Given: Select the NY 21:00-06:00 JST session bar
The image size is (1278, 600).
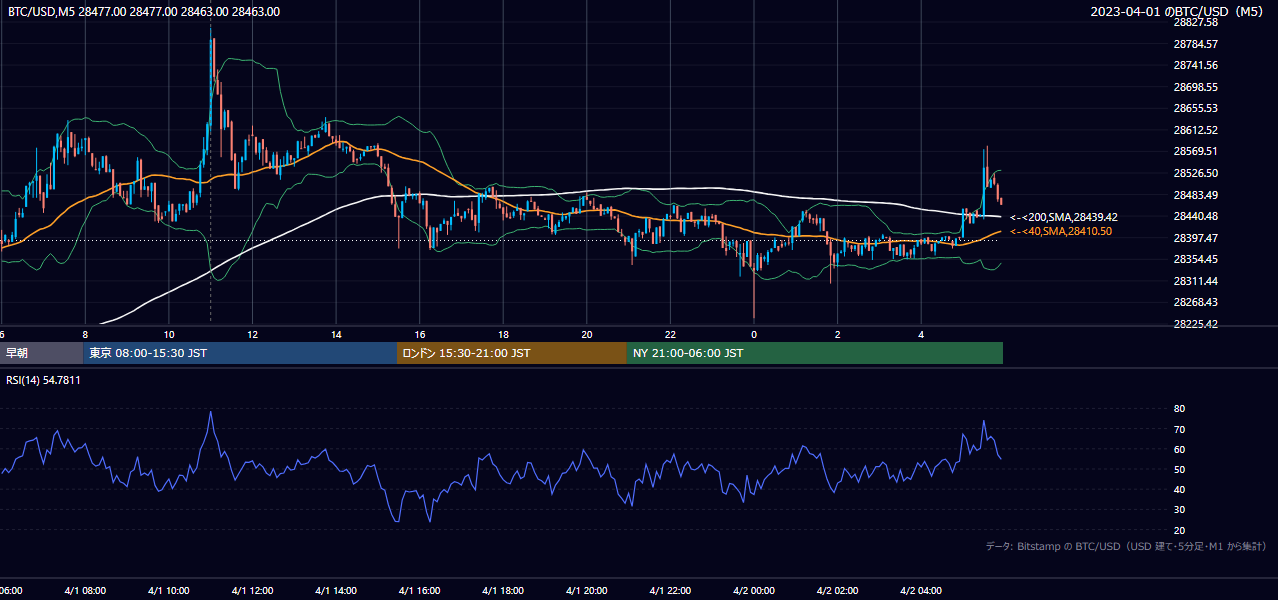Looking at the screenshot, I should (815, 353).
